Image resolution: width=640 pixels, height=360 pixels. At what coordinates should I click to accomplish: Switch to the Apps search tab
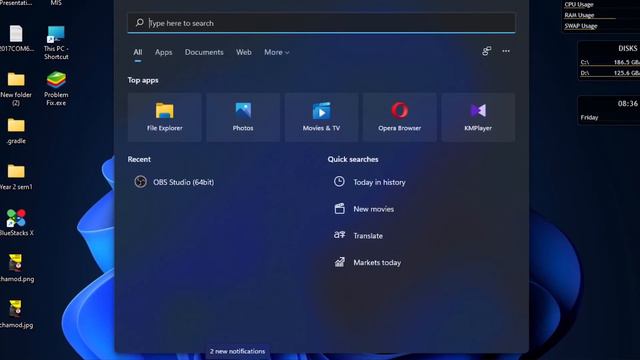pos(163,52)
